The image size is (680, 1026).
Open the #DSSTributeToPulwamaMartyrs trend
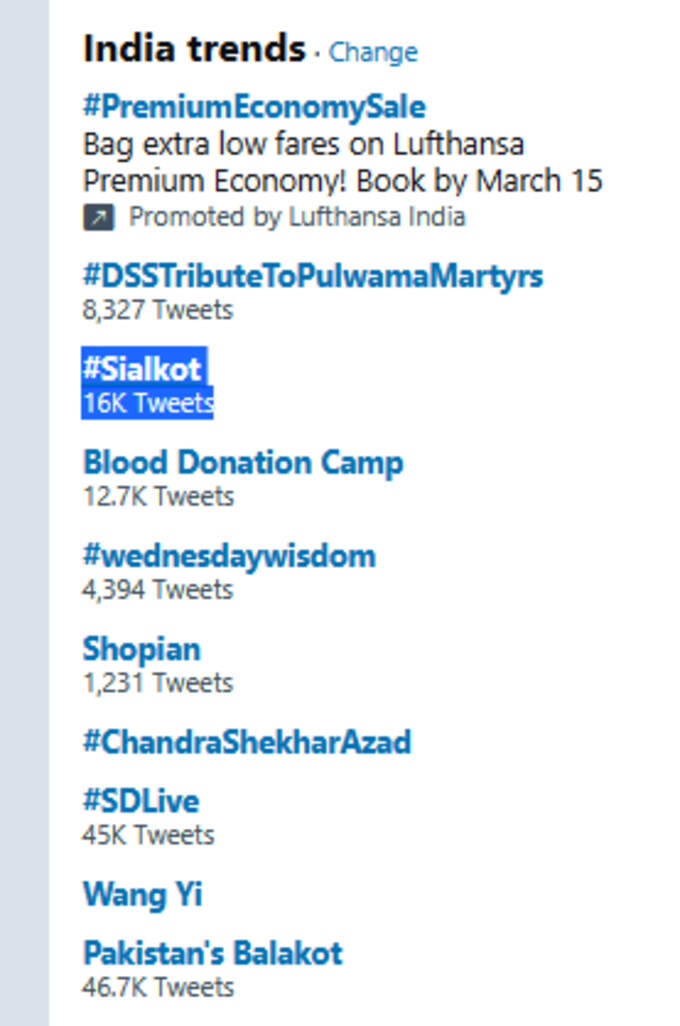pos(313,275)
